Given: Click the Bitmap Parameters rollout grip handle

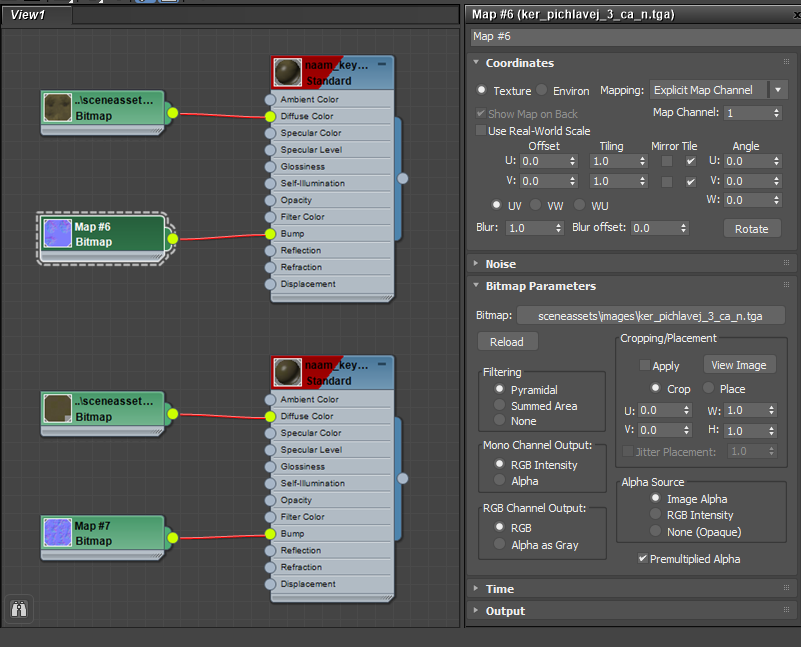Looking at the screenshot, I should 786,285.
